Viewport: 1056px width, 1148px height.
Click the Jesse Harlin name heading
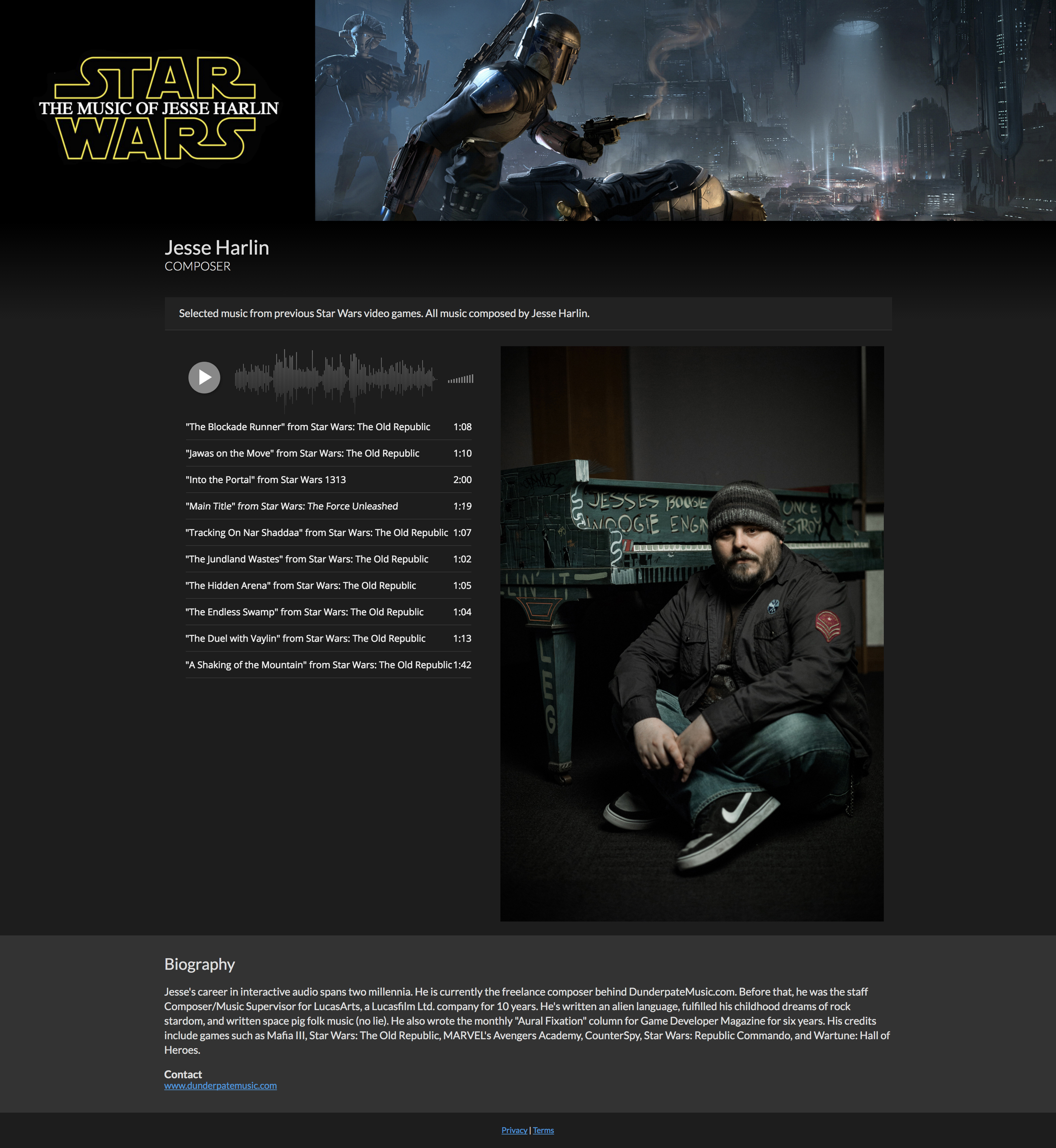(216, 248)
